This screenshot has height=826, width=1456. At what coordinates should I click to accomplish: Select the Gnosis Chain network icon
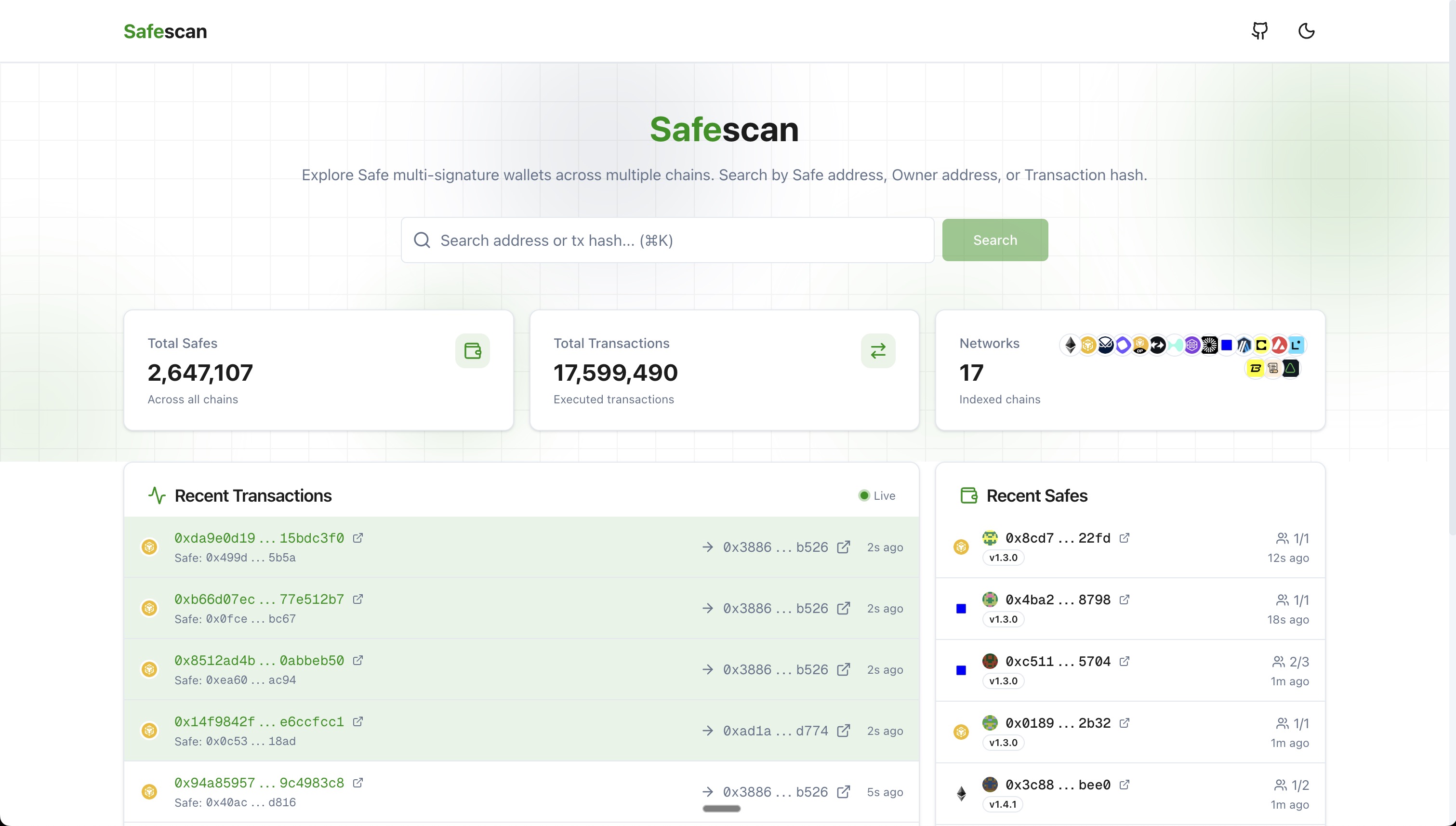1106,345
